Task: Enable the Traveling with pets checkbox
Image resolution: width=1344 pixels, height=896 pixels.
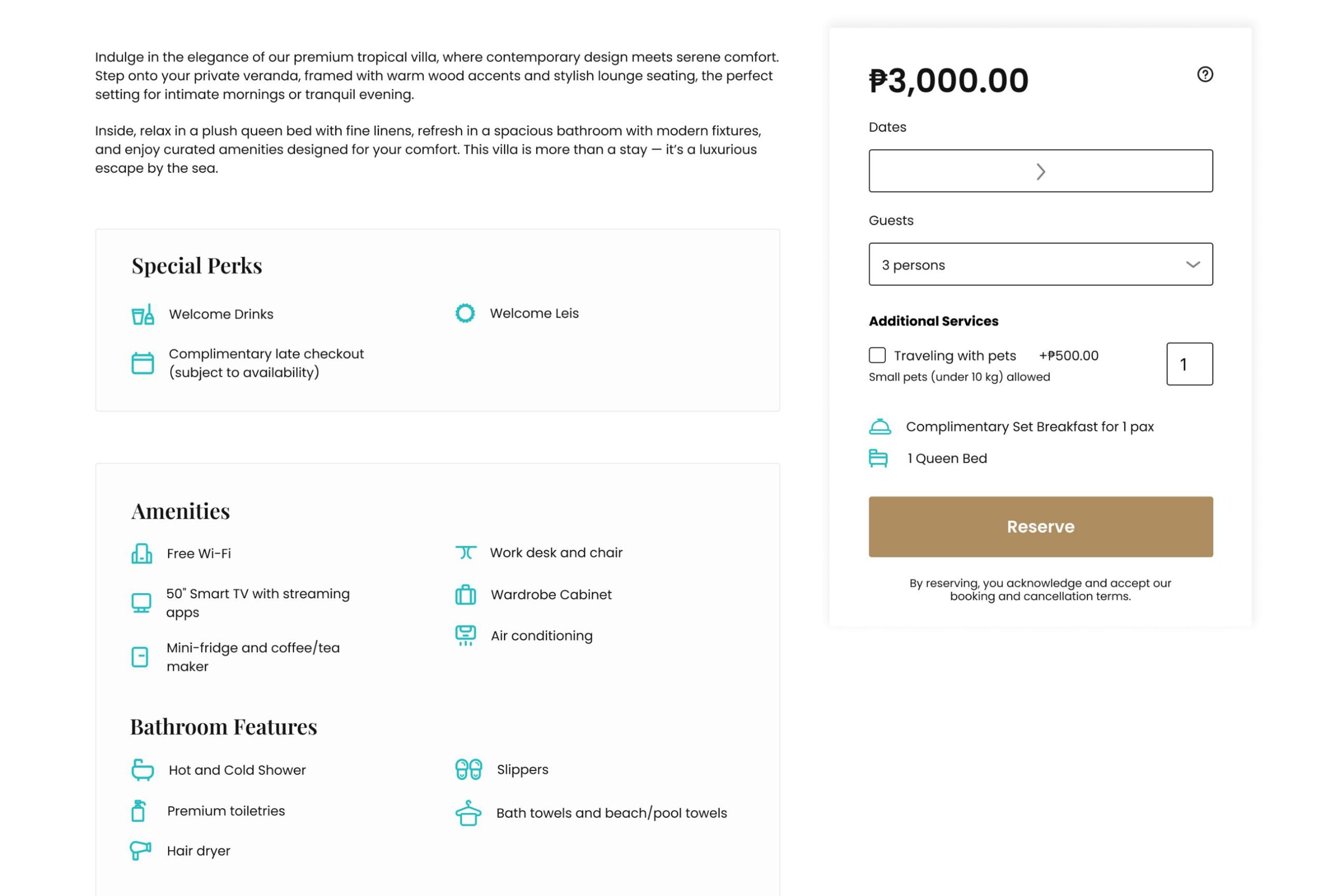Action: [x=877, y=355]
